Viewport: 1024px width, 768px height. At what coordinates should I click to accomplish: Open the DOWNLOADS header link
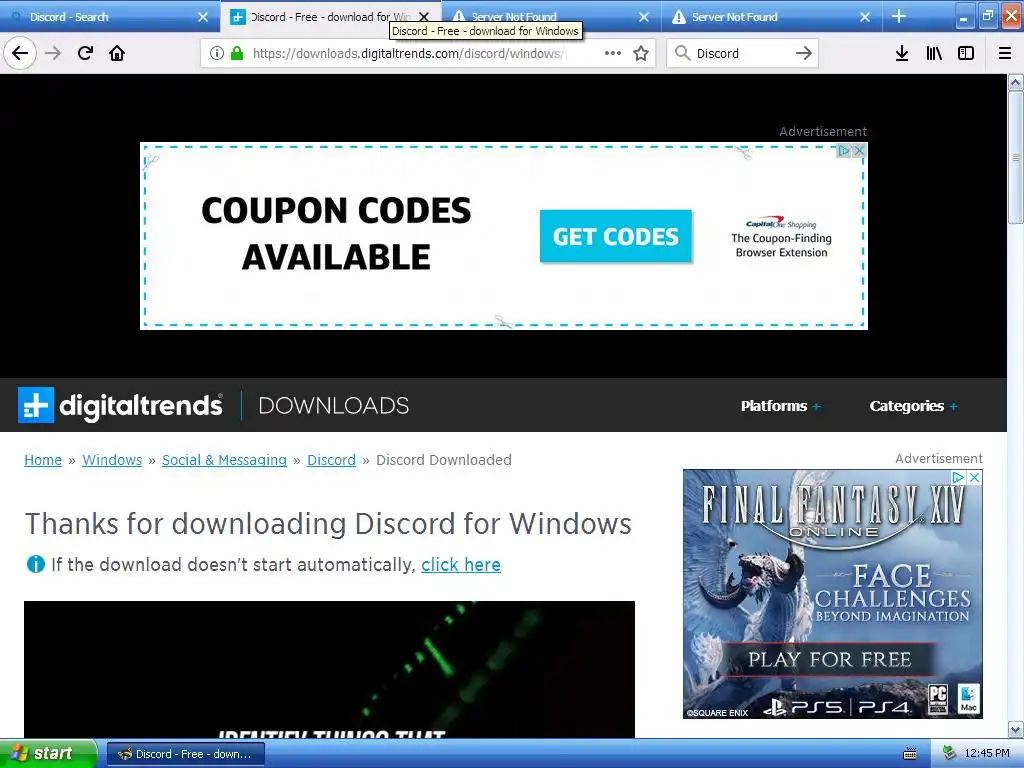[x=334, y=406]
